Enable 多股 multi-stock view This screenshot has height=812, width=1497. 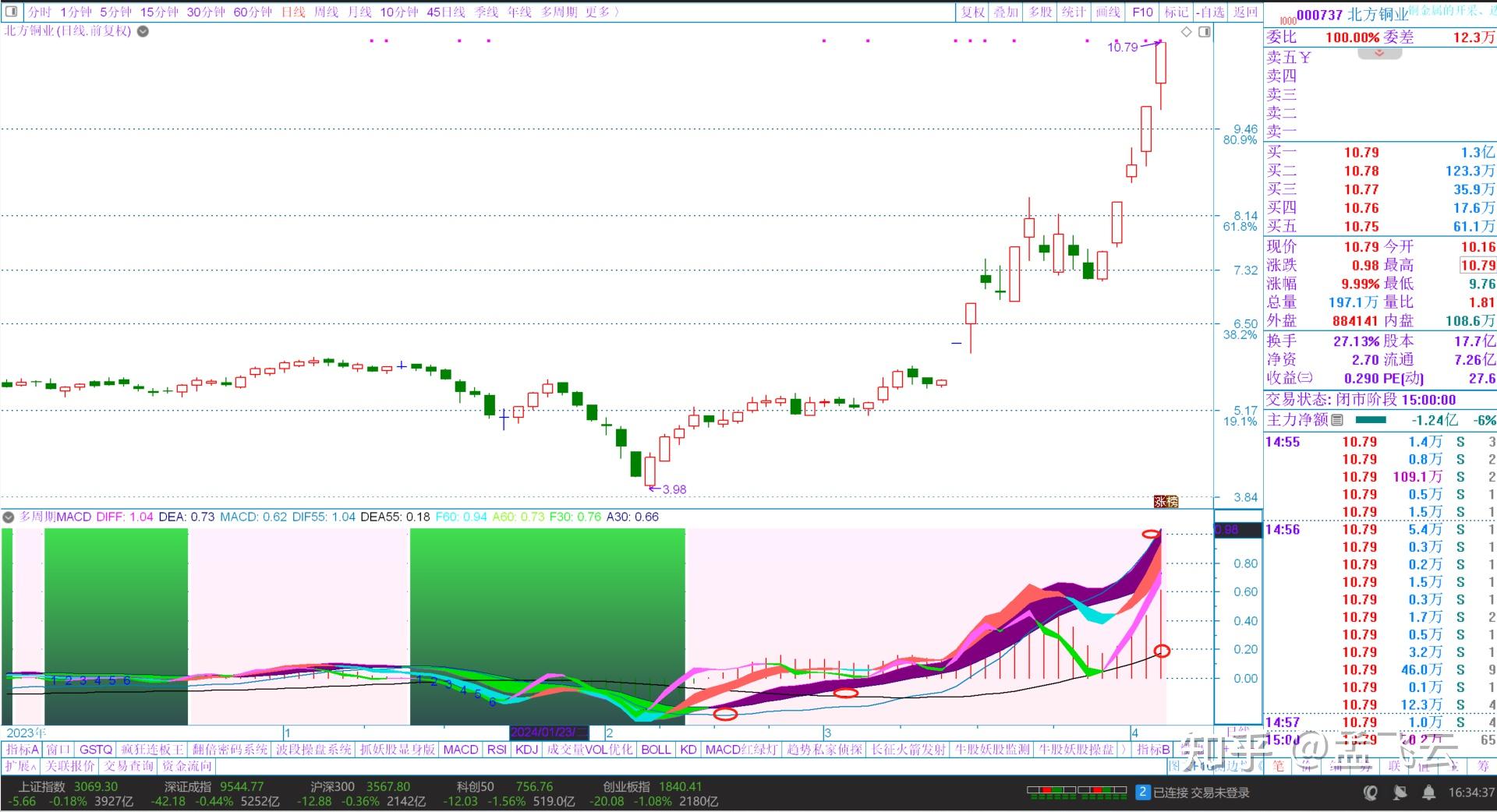[x=1040, y=12]
